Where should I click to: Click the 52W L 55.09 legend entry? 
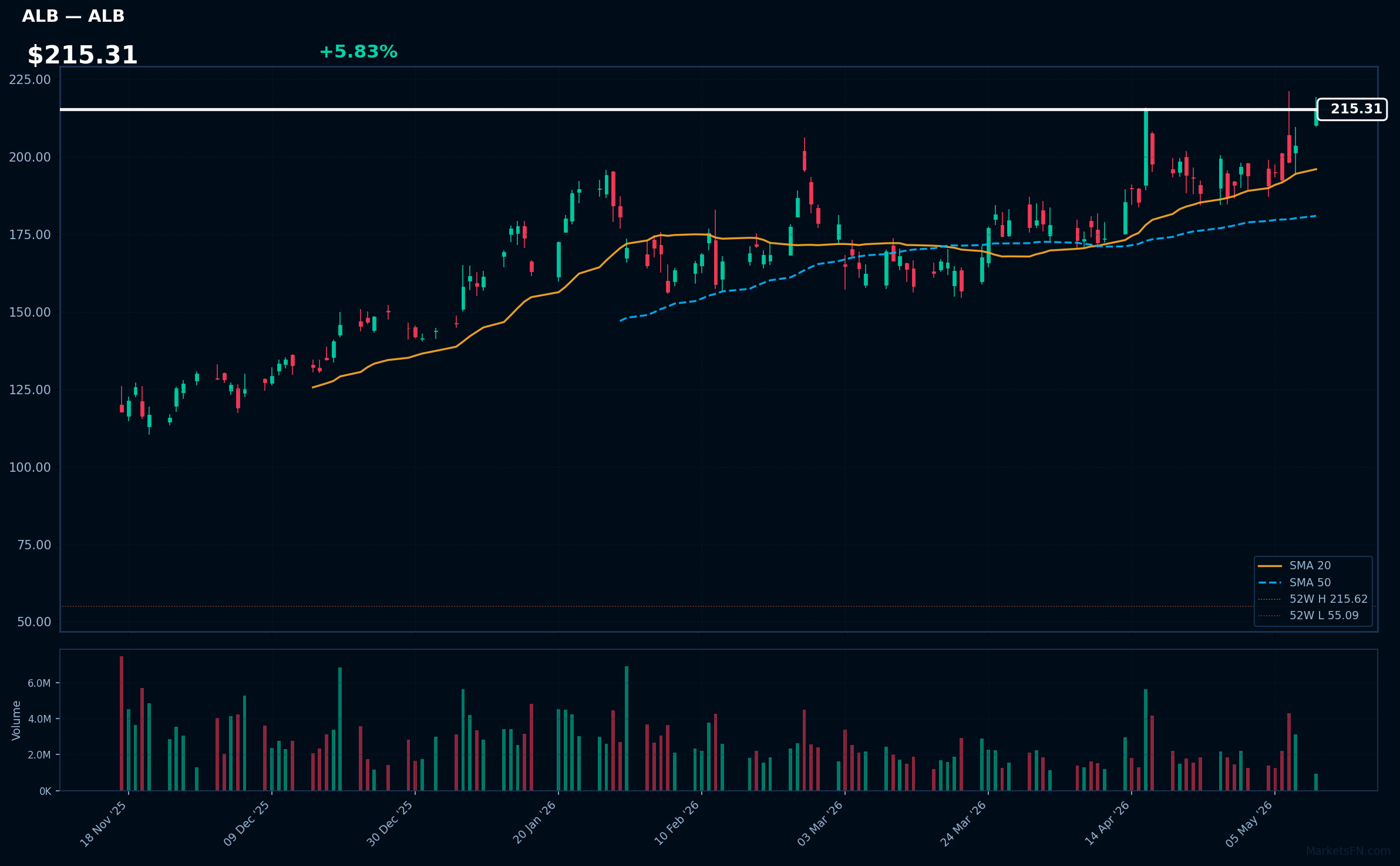coord(1308,616)
